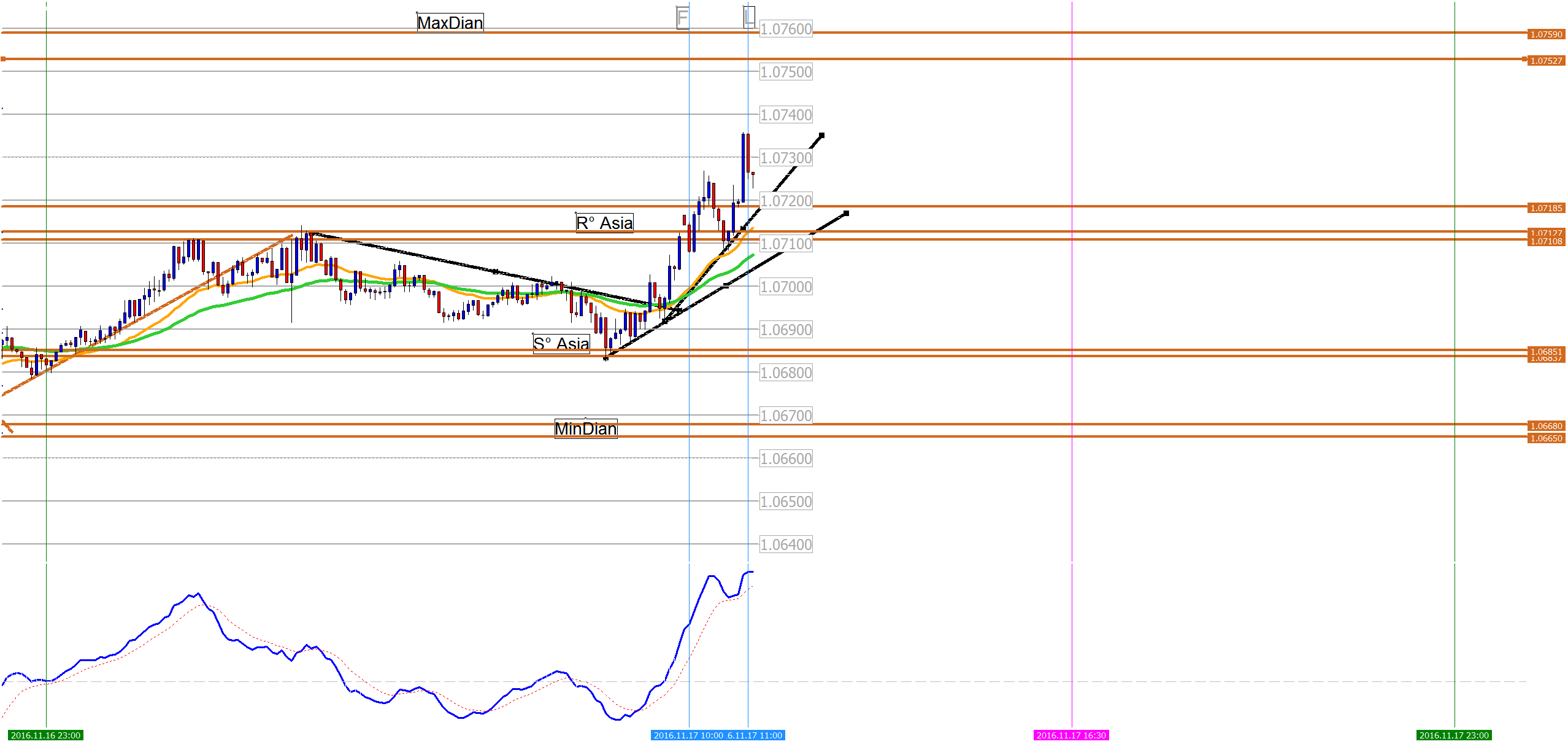Grab the upper black trendline end handle
This screenshot has width=1568, height=744.
point(821,135)
